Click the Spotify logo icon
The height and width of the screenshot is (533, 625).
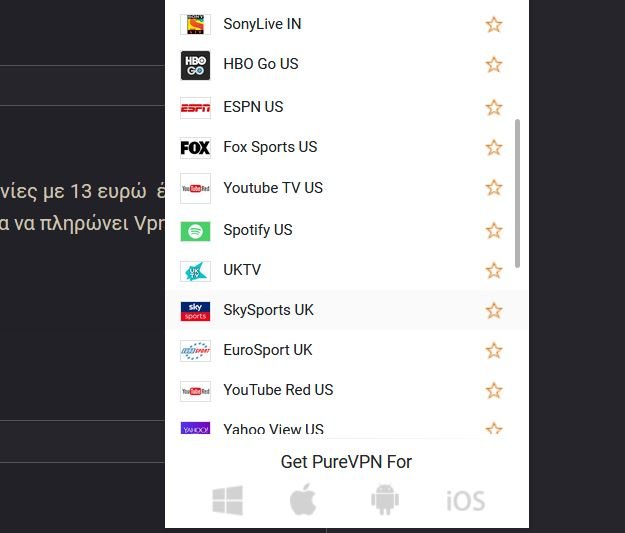click(x=195, y=231)
